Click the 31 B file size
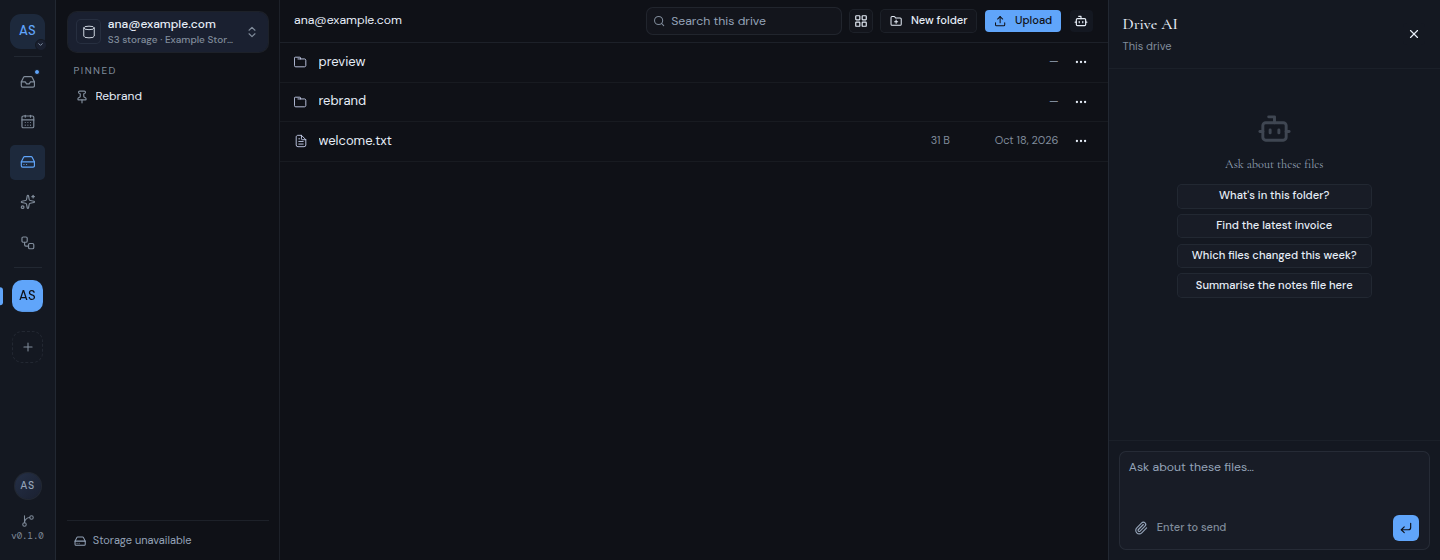Screen dimensions: 1440x560 point(940,141)
